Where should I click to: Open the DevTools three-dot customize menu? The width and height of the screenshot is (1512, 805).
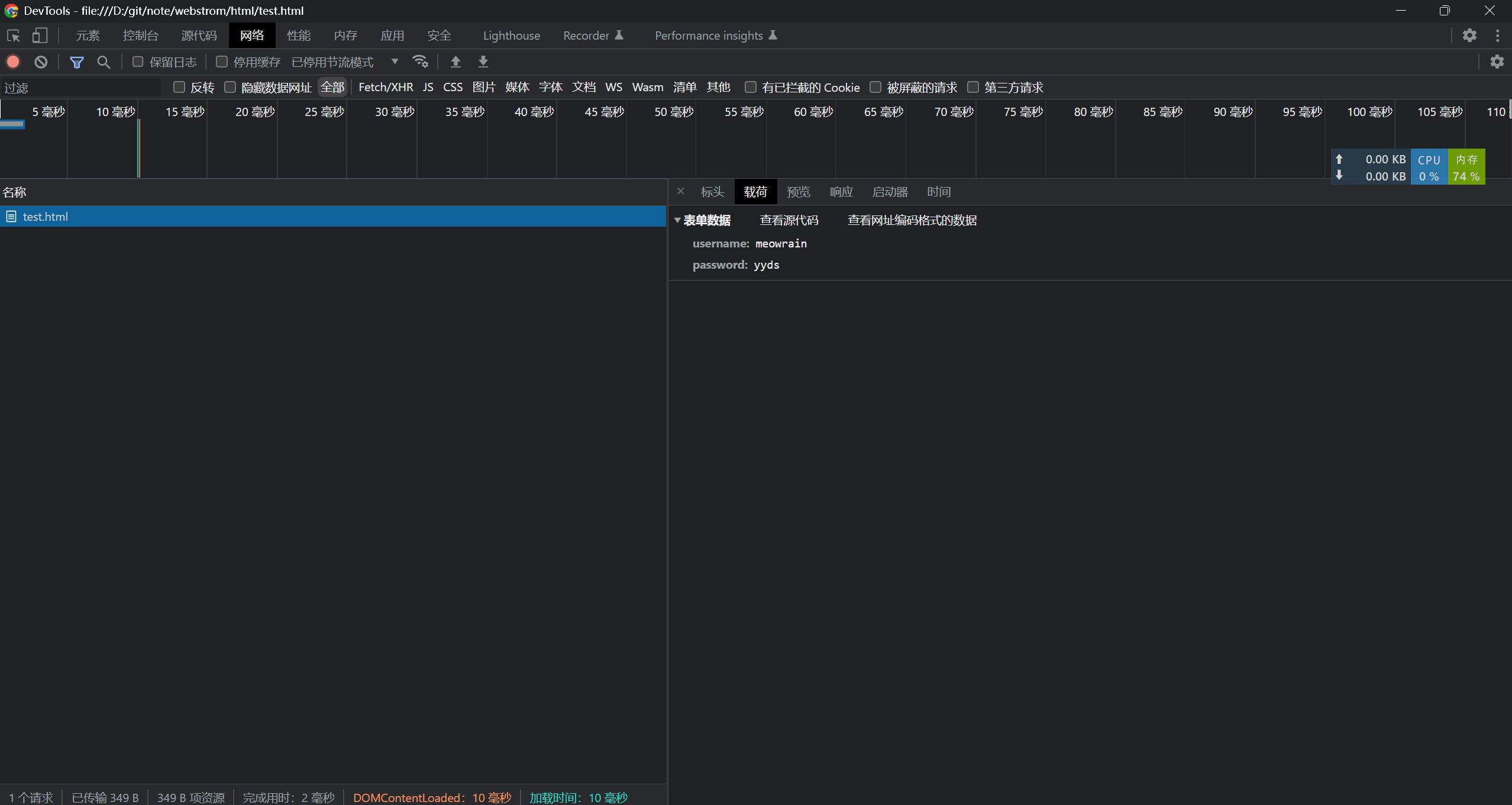click(1497, 36)
